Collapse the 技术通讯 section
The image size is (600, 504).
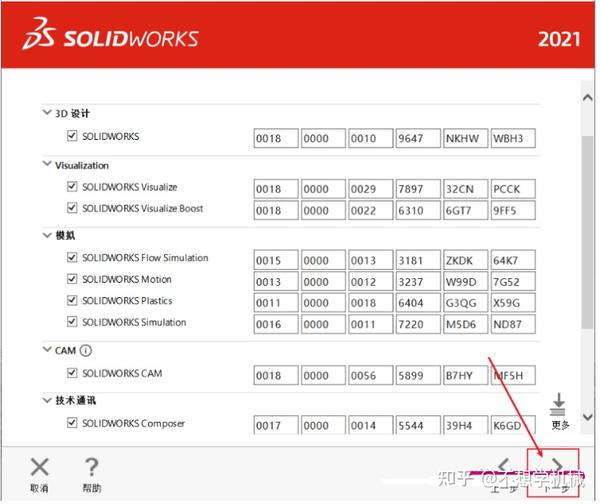coord(47,400)
